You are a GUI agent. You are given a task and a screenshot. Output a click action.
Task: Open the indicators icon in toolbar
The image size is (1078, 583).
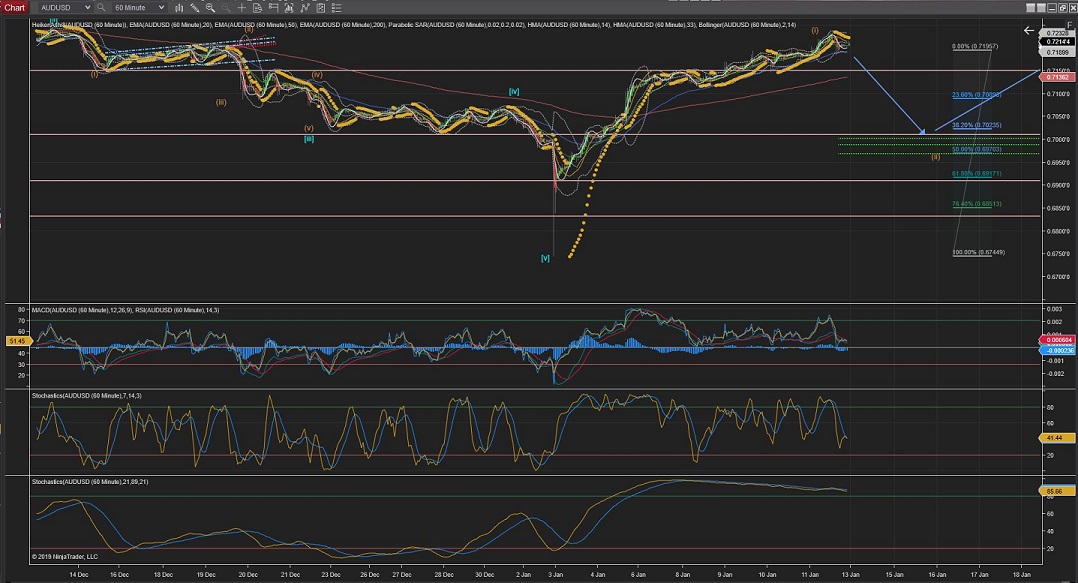tap(289, 8)
